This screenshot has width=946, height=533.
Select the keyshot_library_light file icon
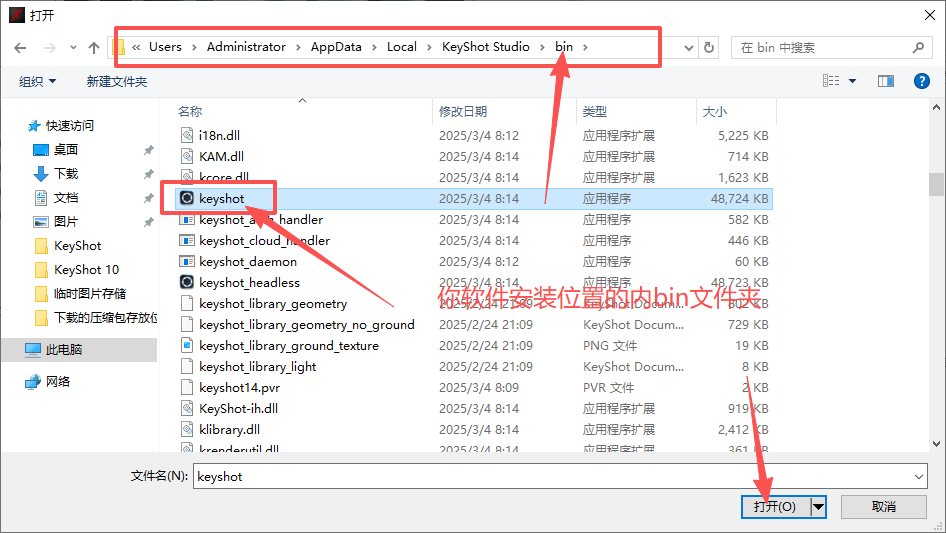click(x=187, y=366)
